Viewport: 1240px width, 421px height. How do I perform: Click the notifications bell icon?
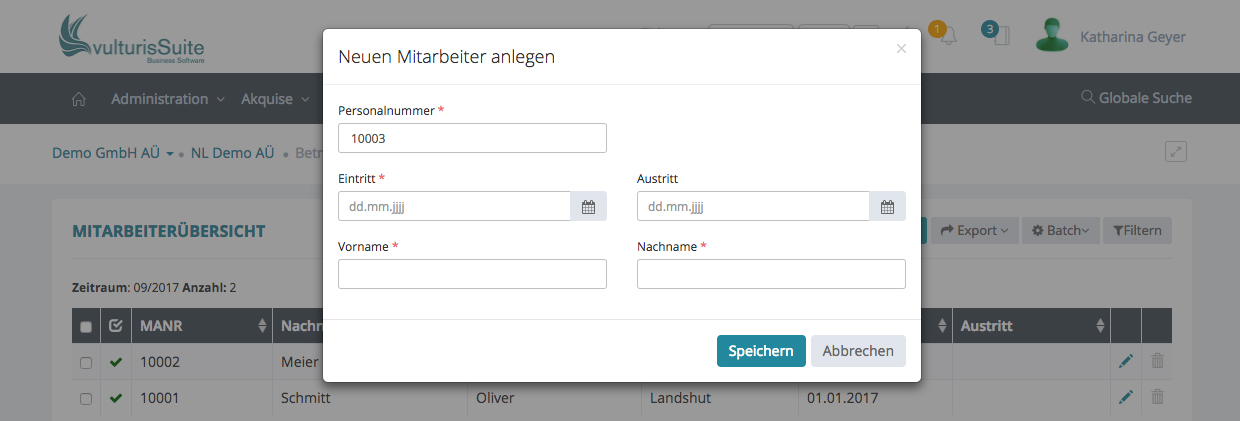click(947, 37)
